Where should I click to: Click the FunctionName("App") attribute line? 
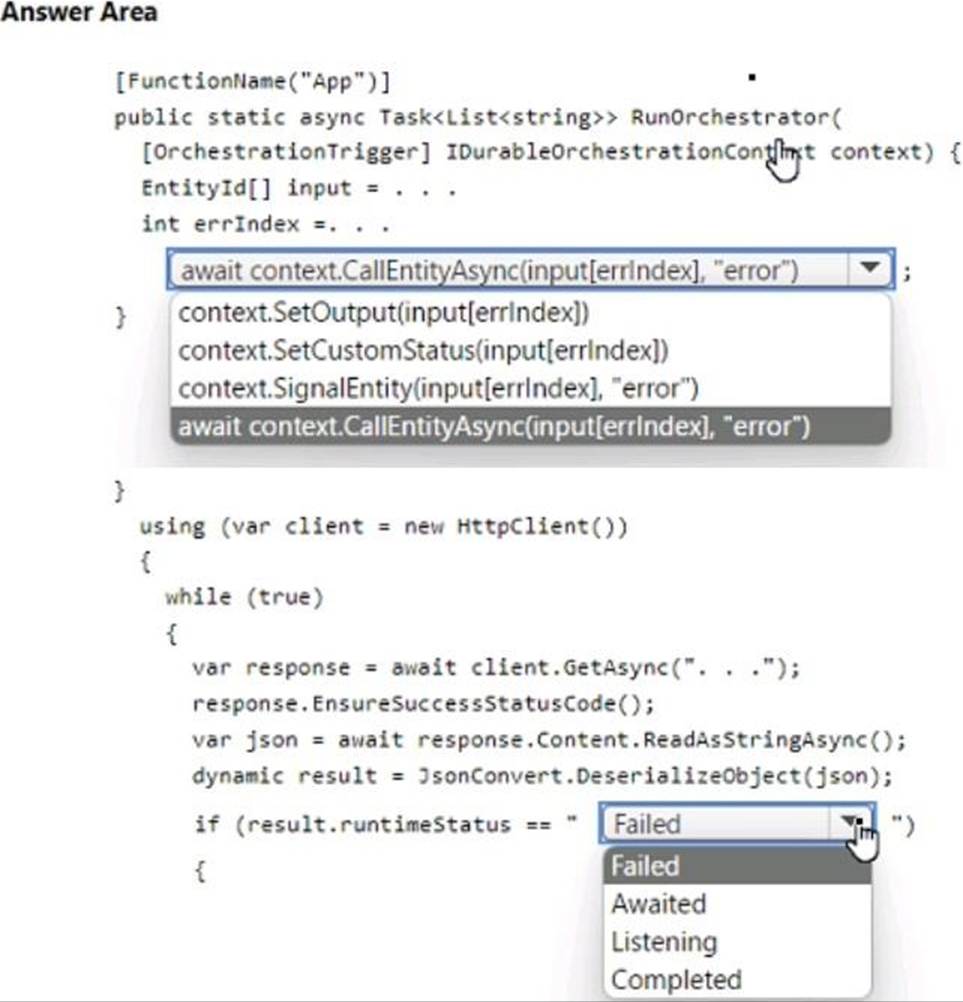click(252, 81)
